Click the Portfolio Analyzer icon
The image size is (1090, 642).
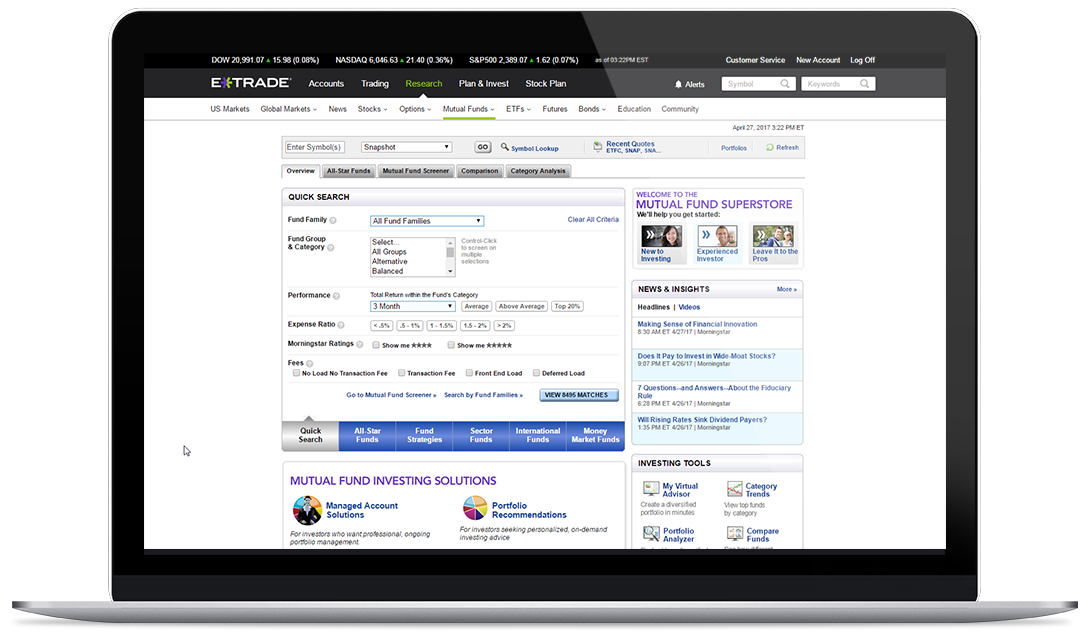tap(651, 534)
